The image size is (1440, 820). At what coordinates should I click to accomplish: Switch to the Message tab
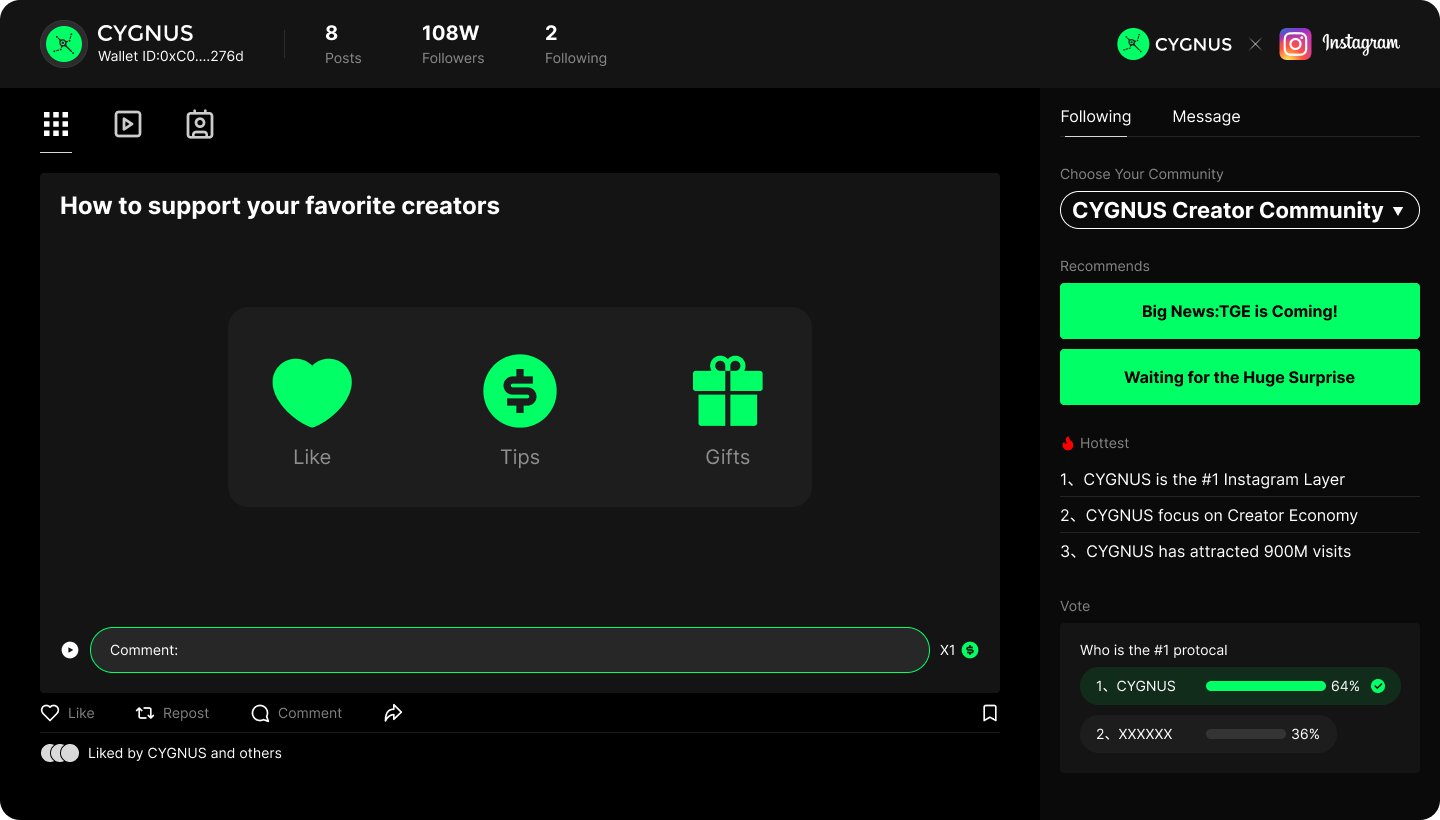1206,116
